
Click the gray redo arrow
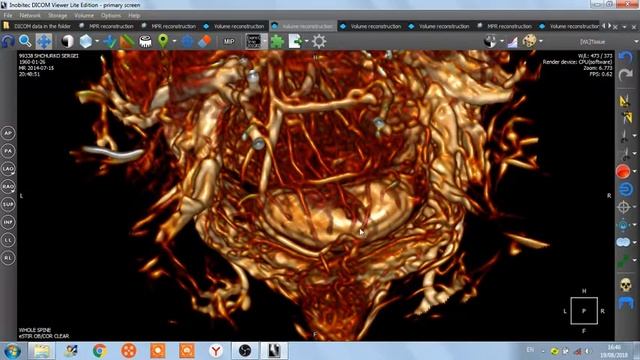[625, 75]
